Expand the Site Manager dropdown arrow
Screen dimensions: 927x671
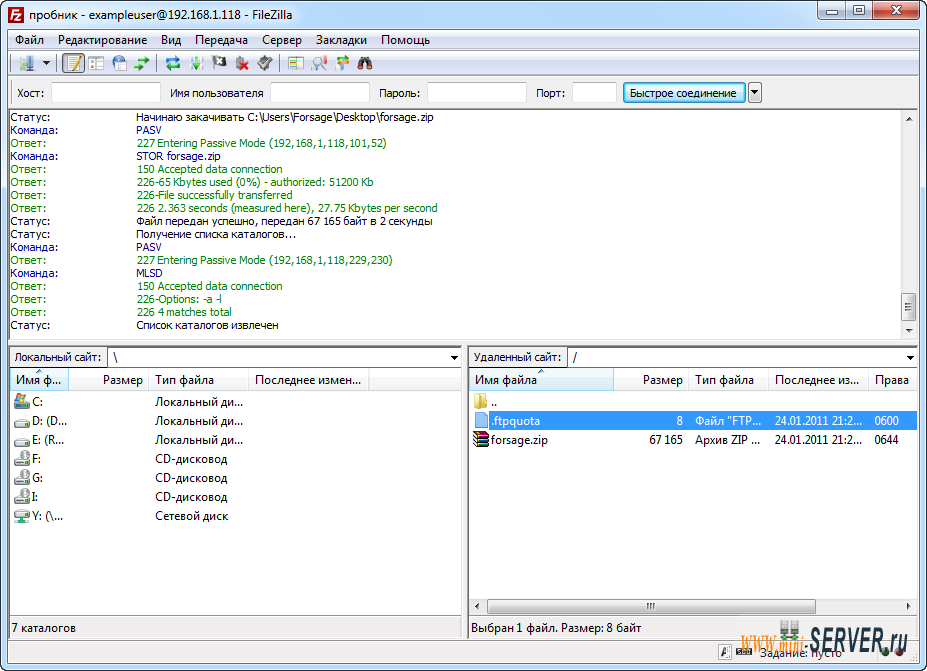pos(46,63)
